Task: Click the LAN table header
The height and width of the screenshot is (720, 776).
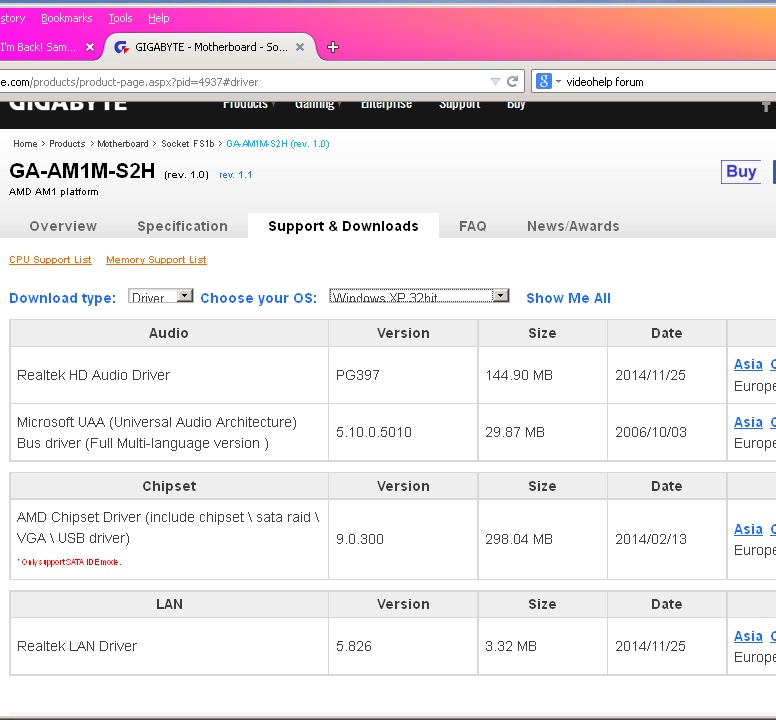Action: click(x=169, y=604)
